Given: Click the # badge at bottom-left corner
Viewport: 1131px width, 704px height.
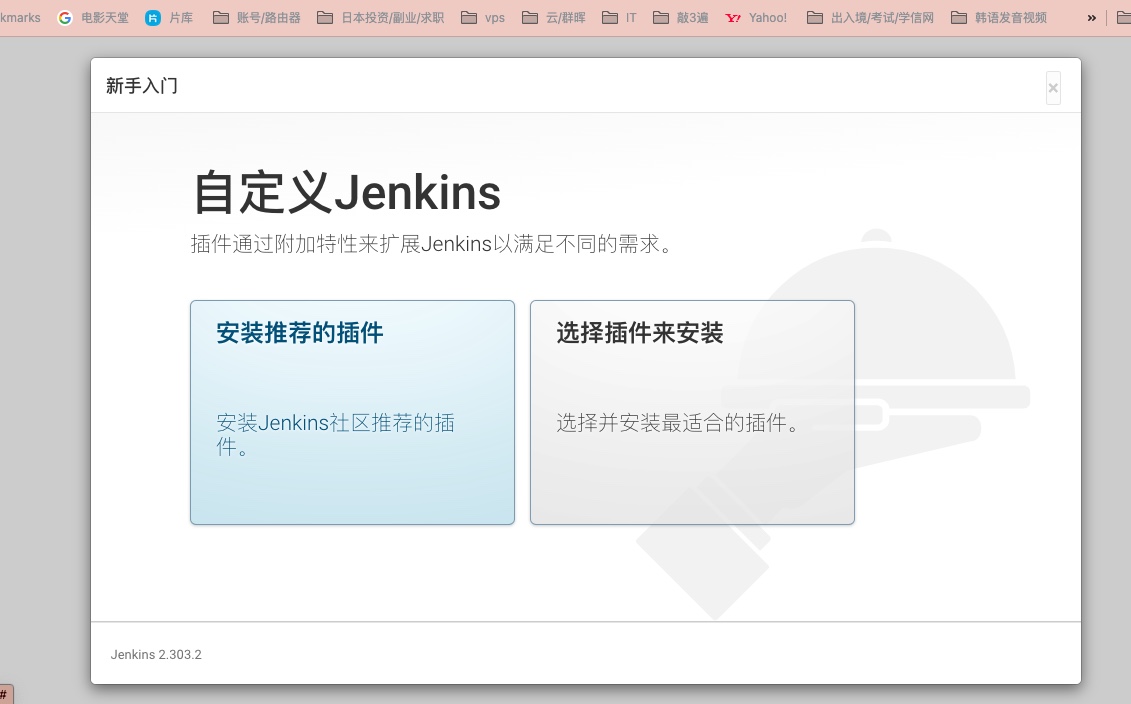Looking at the screenshot, I should pos(4,694).
